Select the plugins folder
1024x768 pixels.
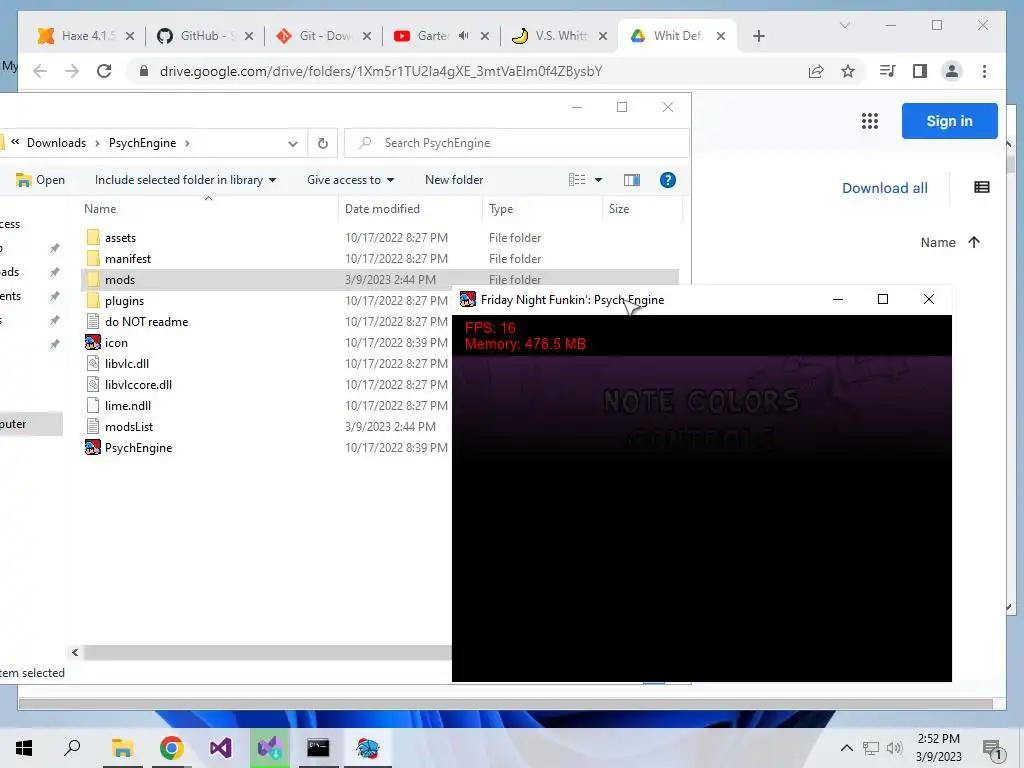click(x=124, y=300)
